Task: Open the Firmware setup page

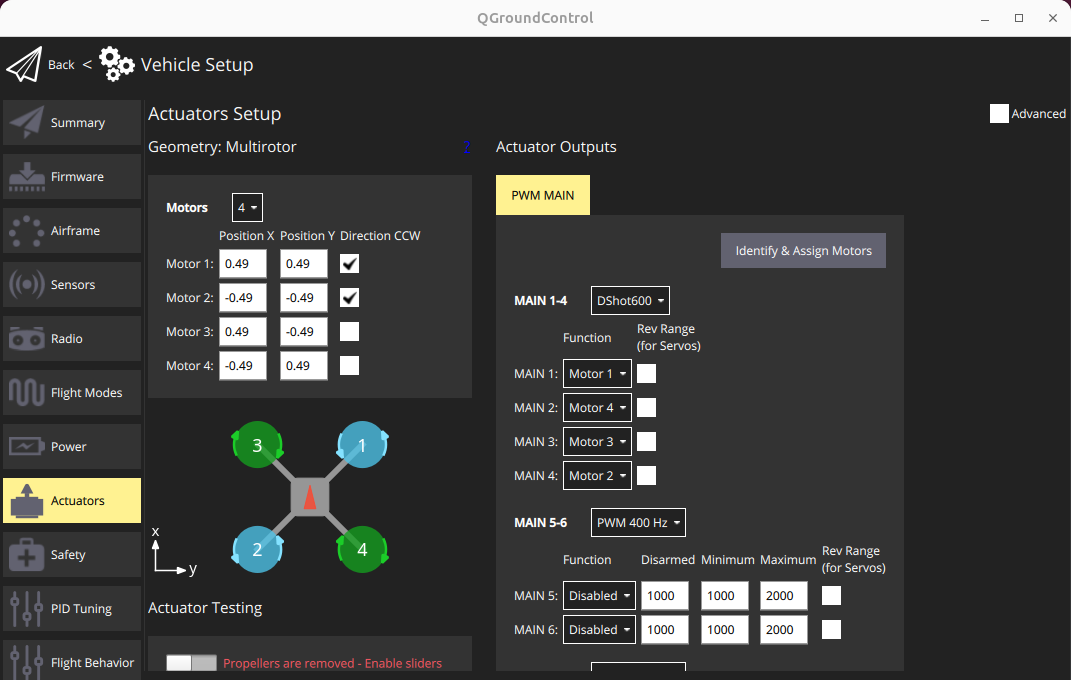Action: [72, 176]
